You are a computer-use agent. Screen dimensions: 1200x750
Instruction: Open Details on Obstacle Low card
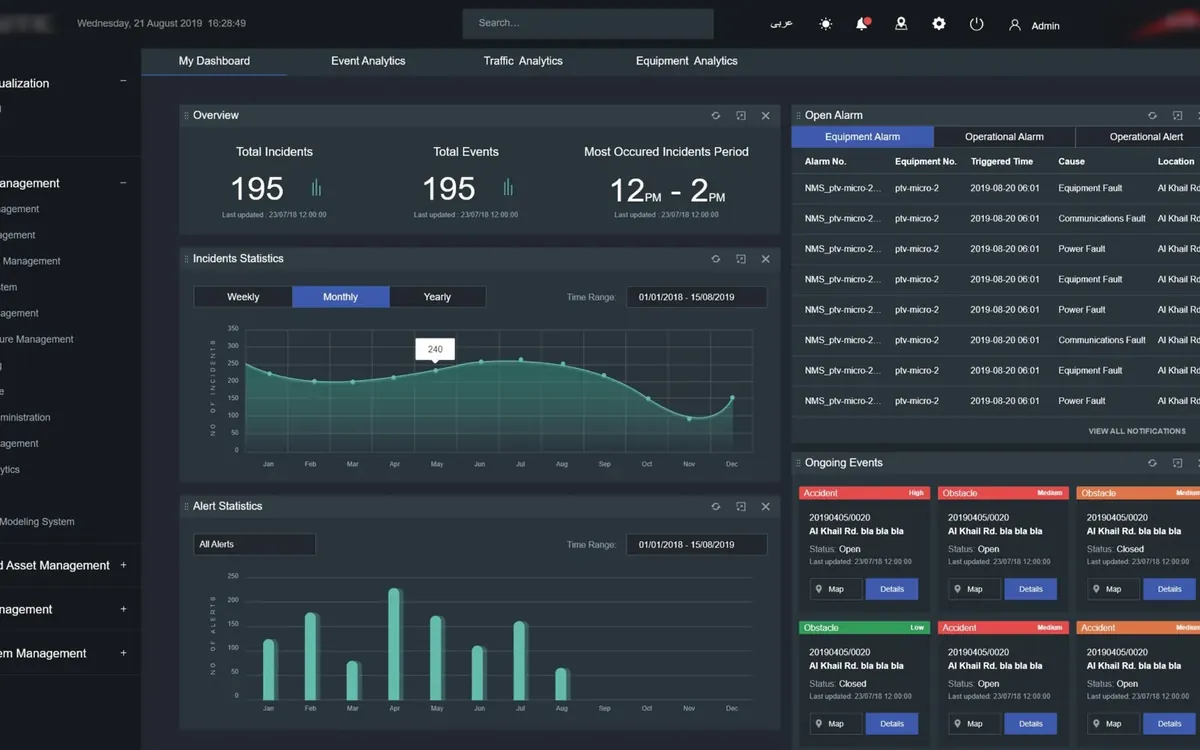[x=892, y=723]
